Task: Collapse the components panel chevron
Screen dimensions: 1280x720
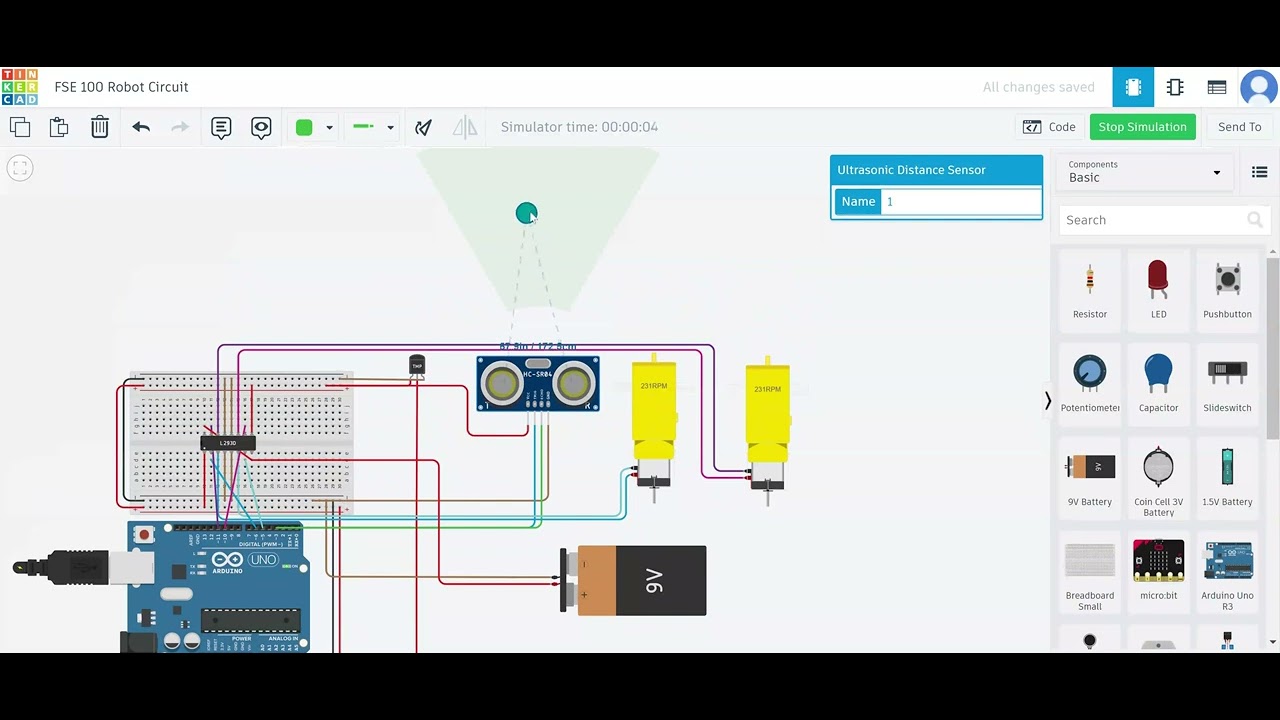Action: 1047,401
